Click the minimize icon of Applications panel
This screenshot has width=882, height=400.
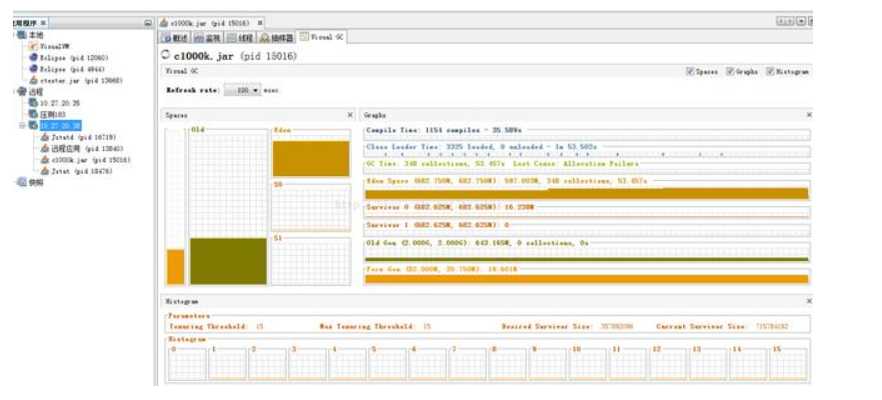click(148, 23)
